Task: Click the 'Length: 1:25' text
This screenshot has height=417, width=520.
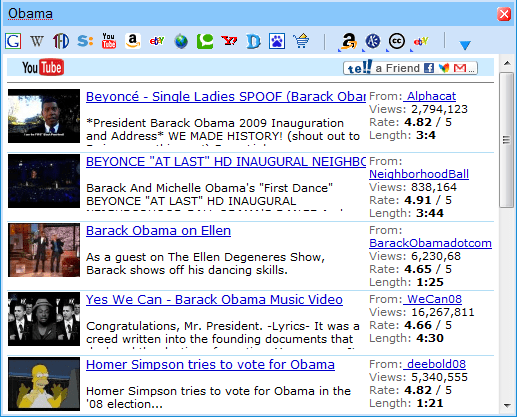Action: click(406, 282)
